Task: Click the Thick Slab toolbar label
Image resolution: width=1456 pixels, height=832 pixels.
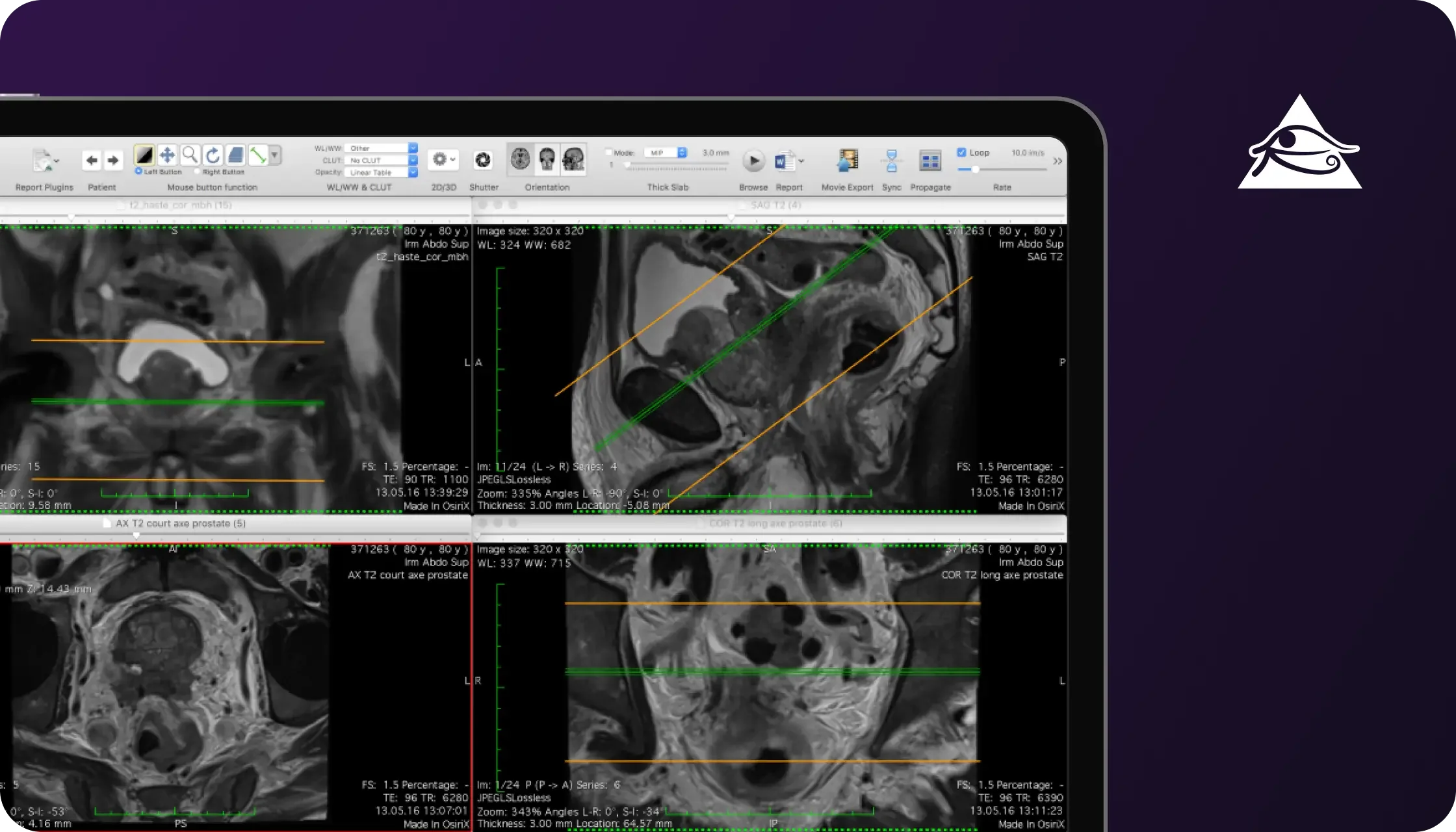Action: [668, 187]
